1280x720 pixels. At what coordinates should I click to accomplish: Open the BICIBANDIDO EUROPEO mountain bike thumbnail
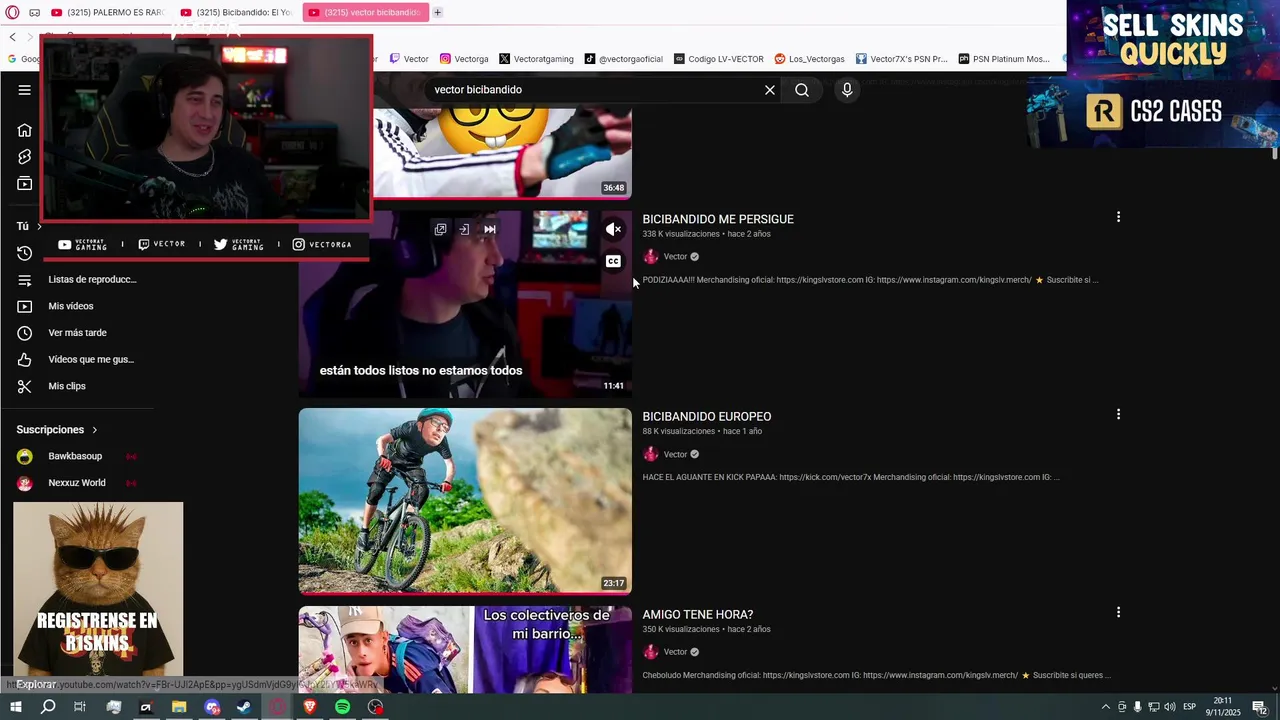point(465,501)
